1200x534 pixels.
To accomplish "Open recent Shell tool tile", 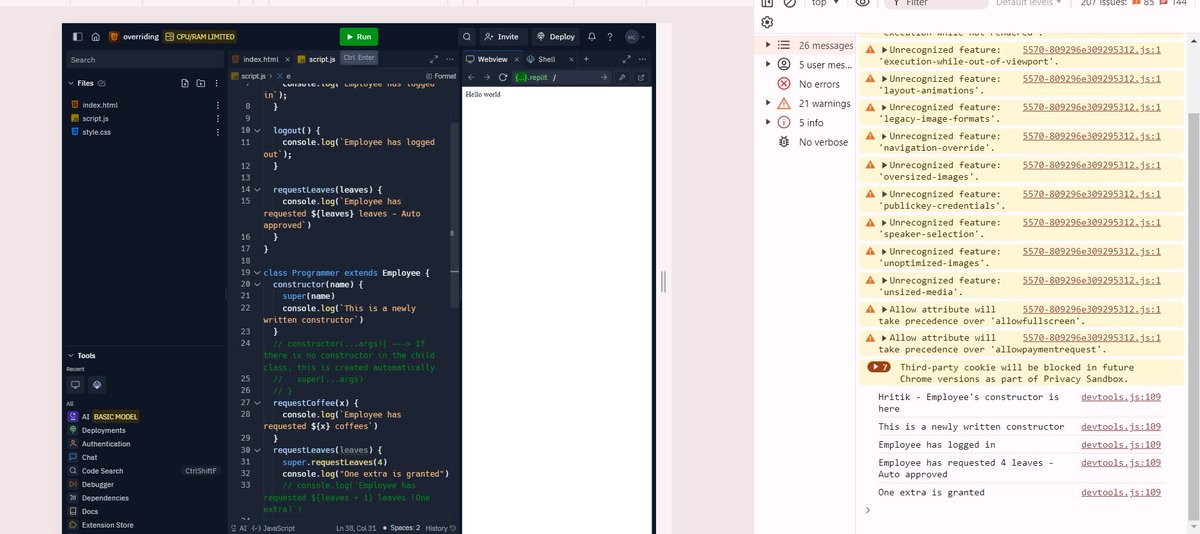I will pos(97,384).
